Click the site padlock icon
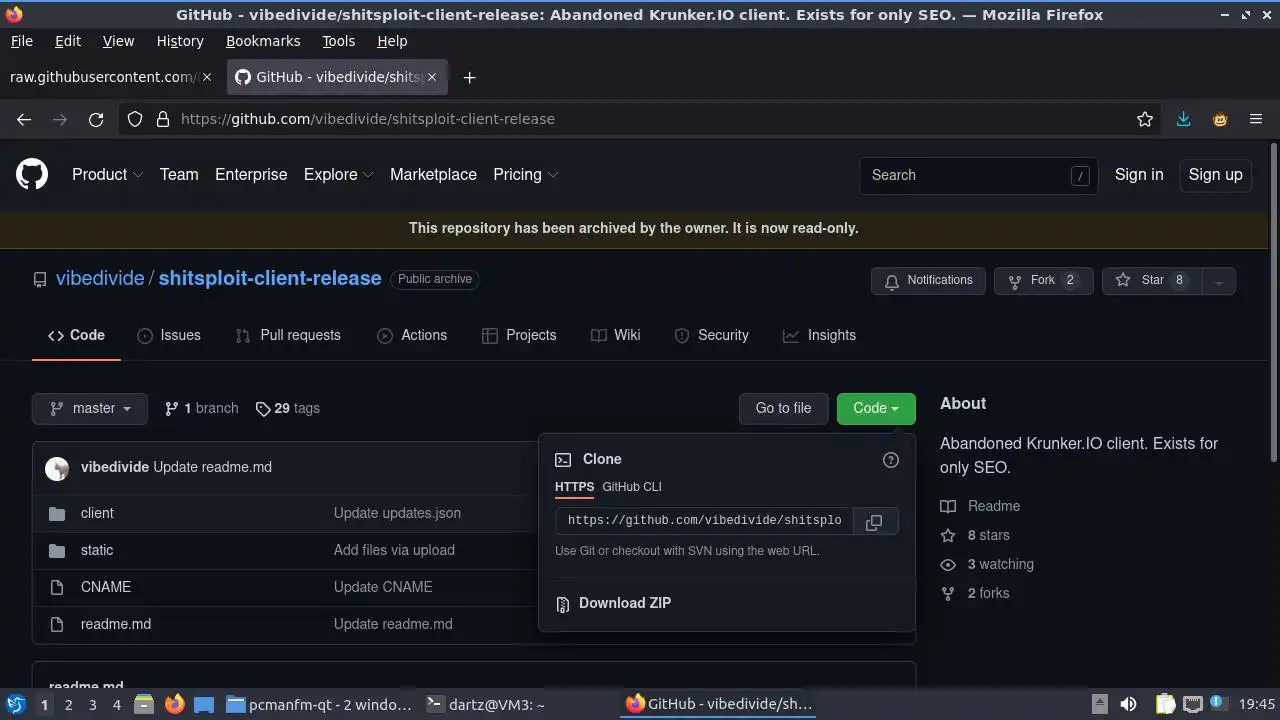The image size is (1280, 720). [x=162, y=119]
